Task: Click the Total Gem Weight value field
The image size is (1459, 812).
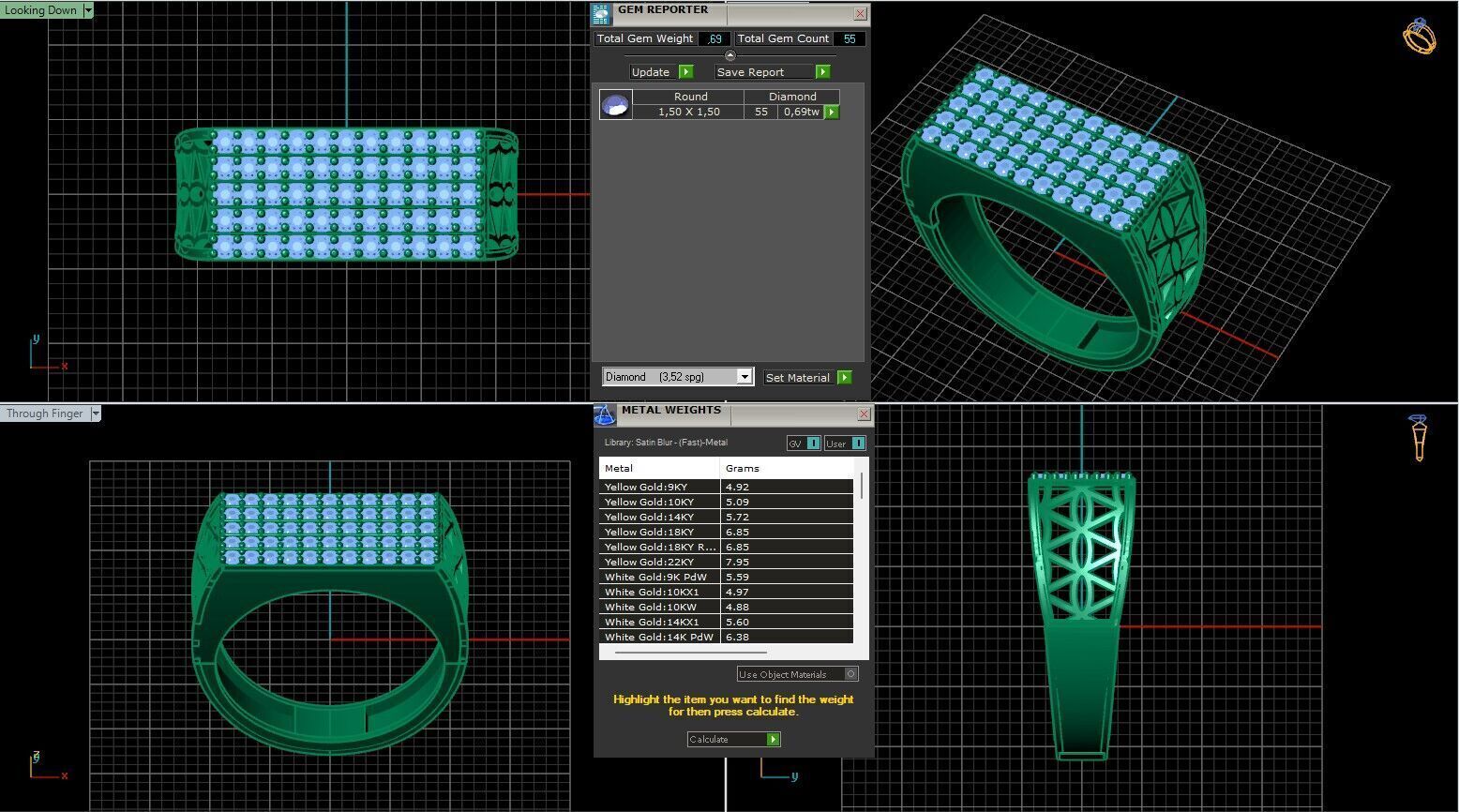Action: click(x=714, y=38)
